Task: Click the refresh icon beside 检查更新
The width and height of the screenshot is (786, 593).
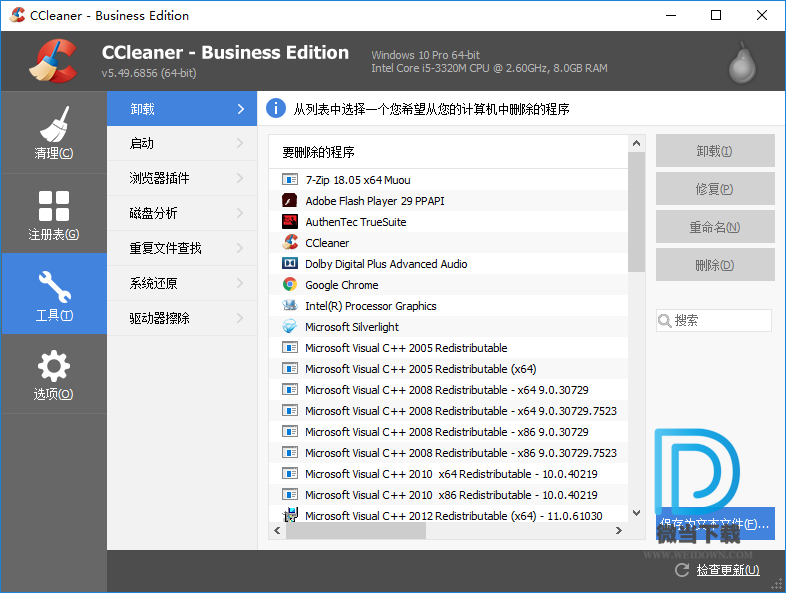Action: 682,570
